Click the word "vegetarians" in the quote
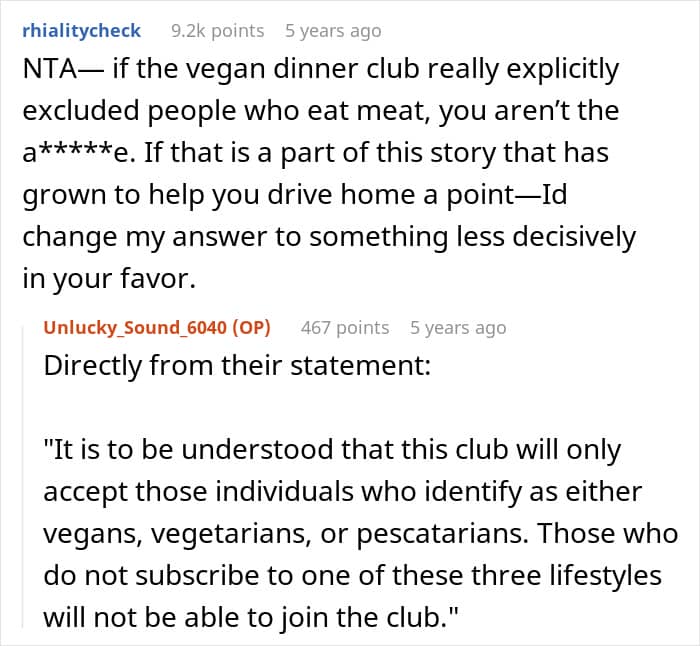700x646 pixels. pyautogui.click(x=223, y=533)
